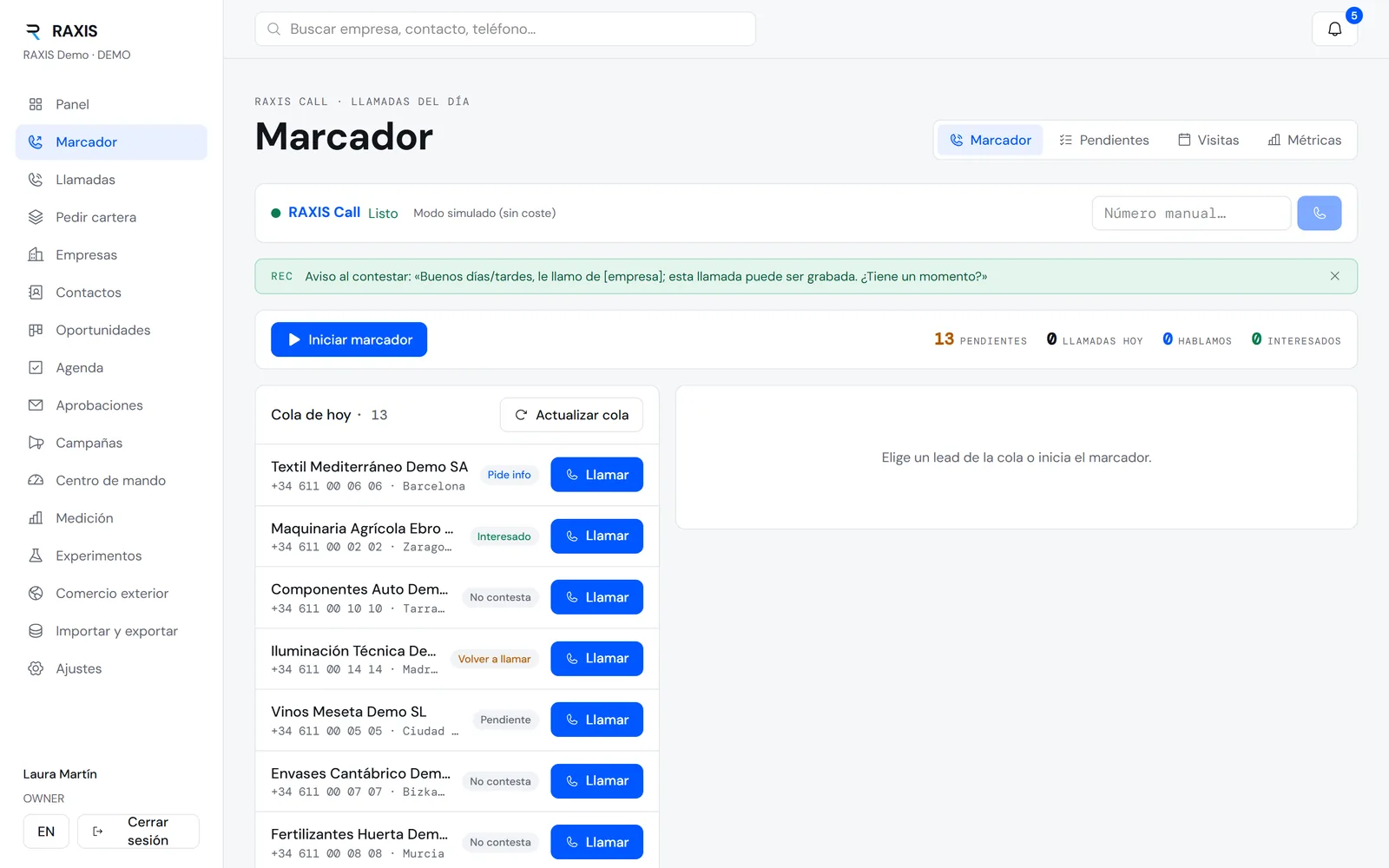Open Contactos in the sidebar
1389x868 pixels.
111,293
